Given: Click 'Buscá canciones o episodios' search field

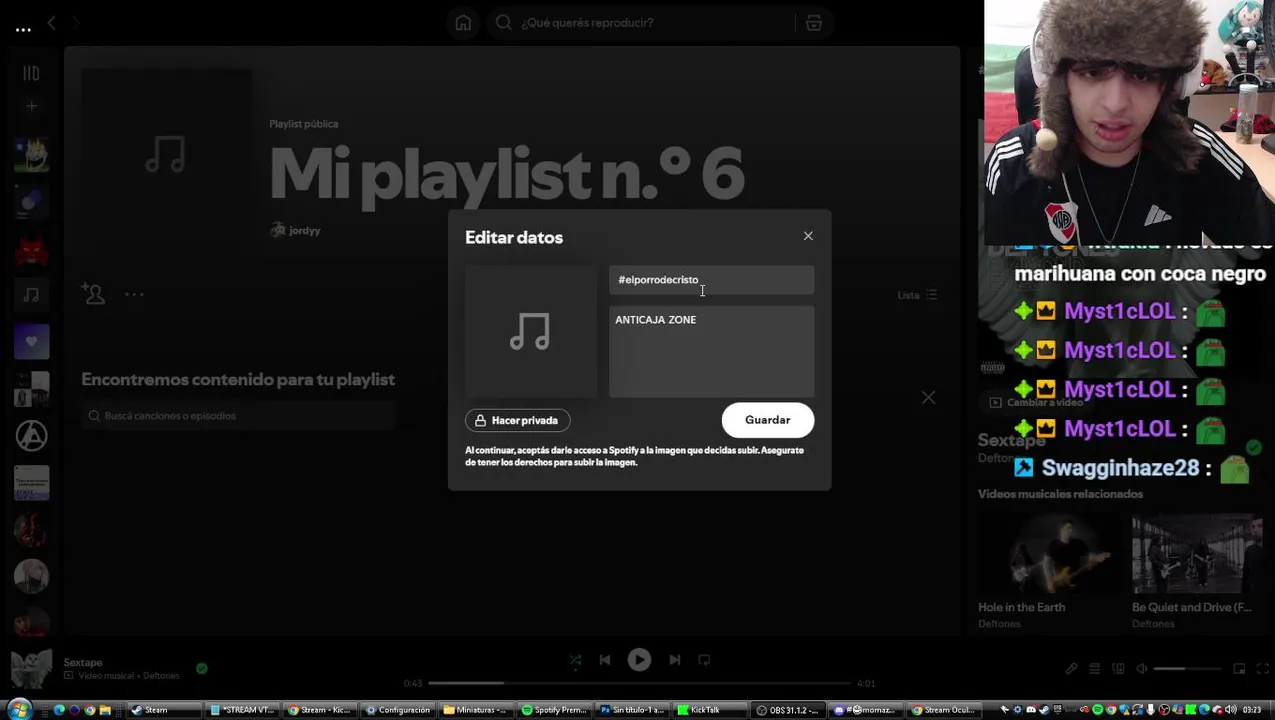Looking at the screenshot, I should 238,415.
